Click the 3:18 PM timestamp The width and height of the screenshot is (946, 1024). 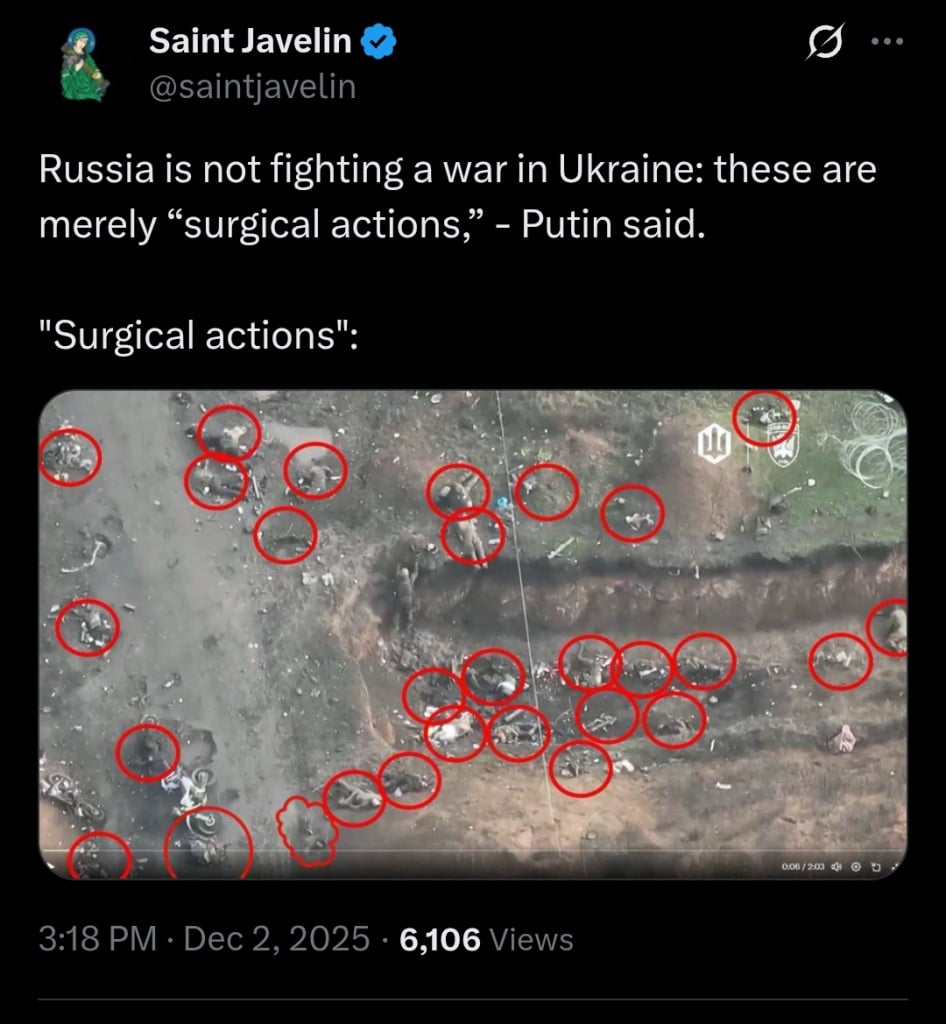[98, 939]
